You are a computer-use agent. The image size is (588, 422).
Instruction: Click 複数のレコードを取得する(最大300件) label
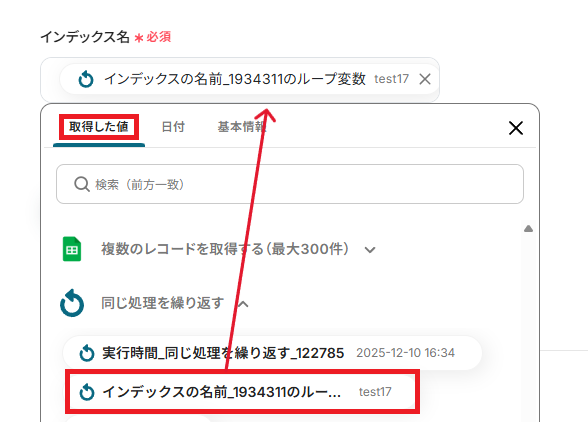click(225, 249)
